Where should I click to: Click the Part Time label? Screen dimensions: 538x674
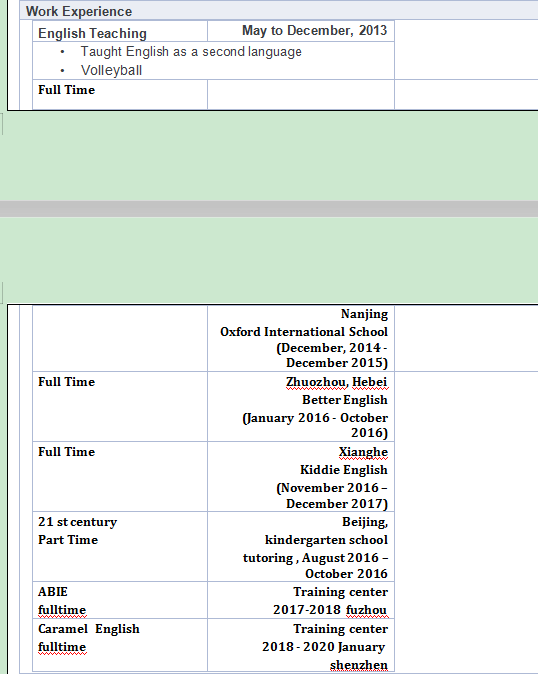(x=68, y=540)
